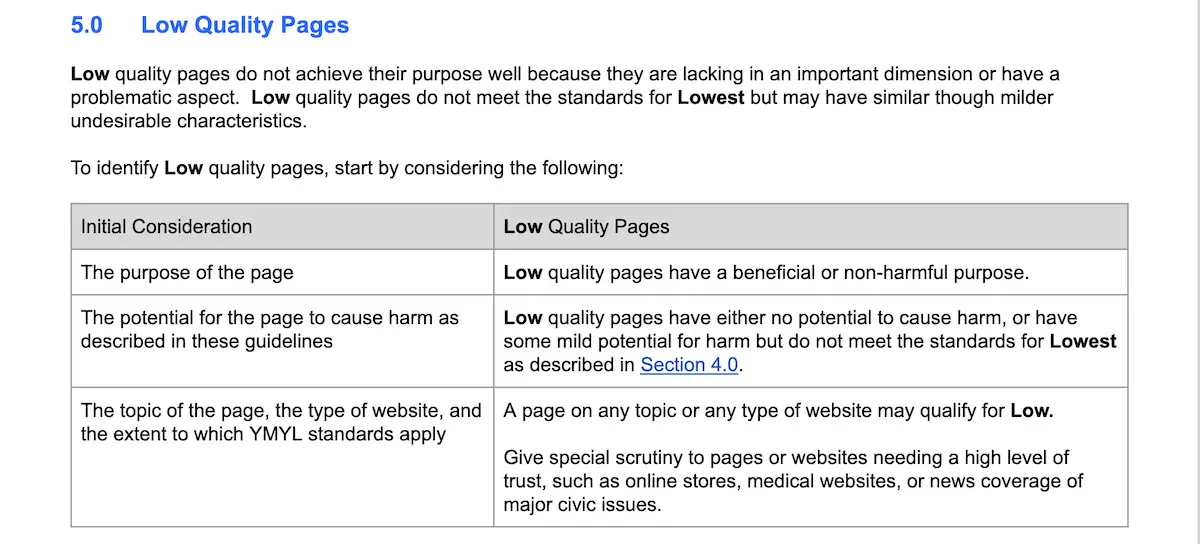Click bold "Lowest" in the intro paragraph
Image resolution: width=1200 pixels, height=544 pixels.
click(x=710, y=98)
